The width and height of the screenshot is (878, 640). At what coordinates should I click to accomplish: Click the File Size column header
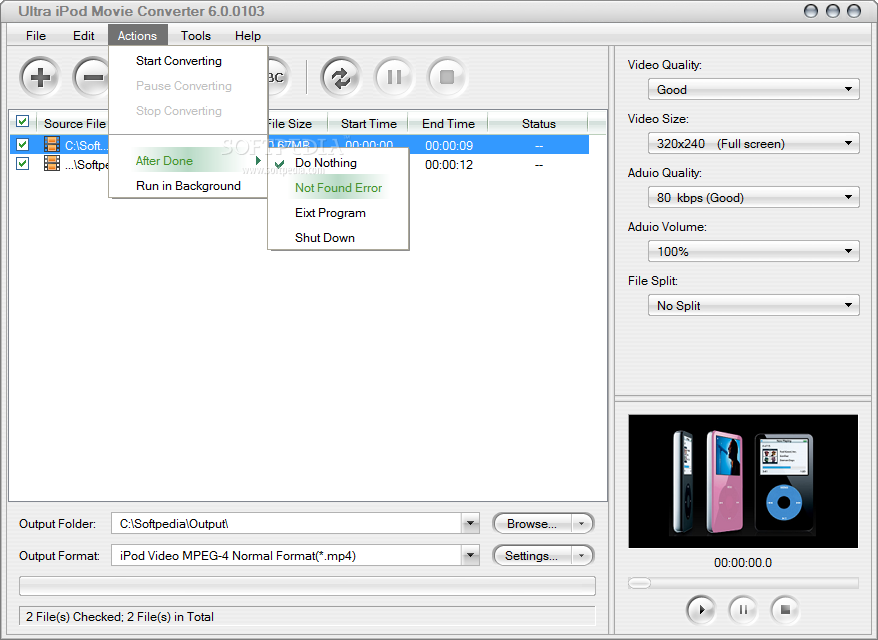pyautogui.click(x=297, y=124)
